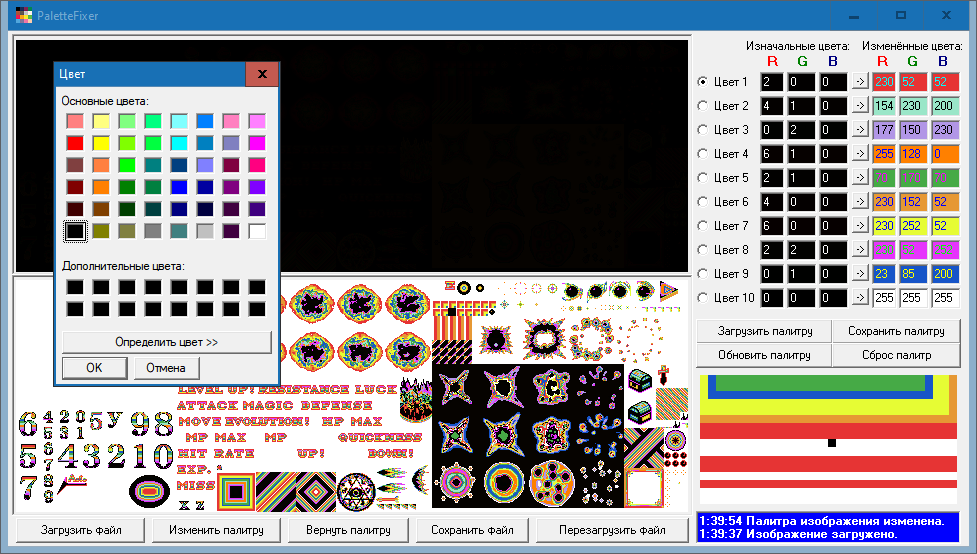Click changed G field 230 of Цвет 2
Screen dimensions: 977x554
[x=912, y=106]
